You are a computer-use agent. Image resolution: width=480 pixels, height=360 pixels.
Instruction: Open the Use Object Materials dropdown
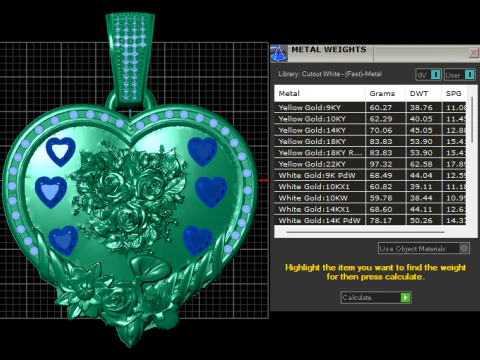[424, 248]
